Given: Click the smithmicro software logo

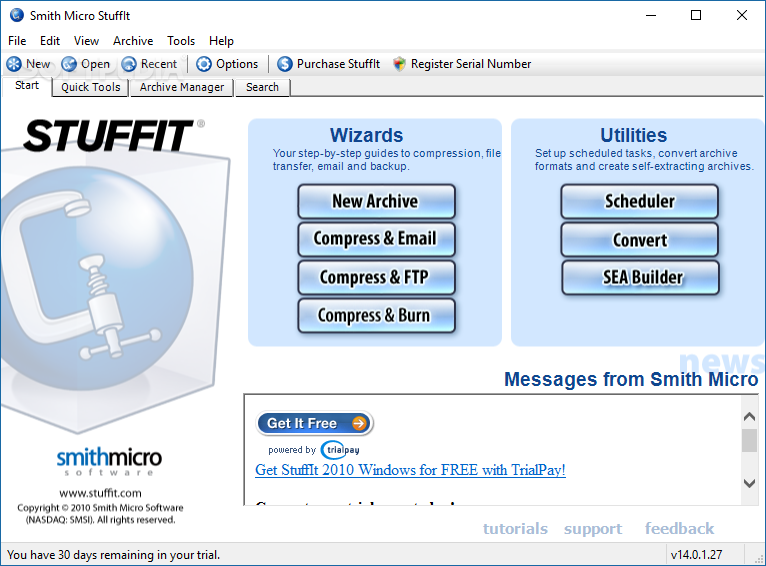Looking at the screenshot, I should click(x=109, y=461).
